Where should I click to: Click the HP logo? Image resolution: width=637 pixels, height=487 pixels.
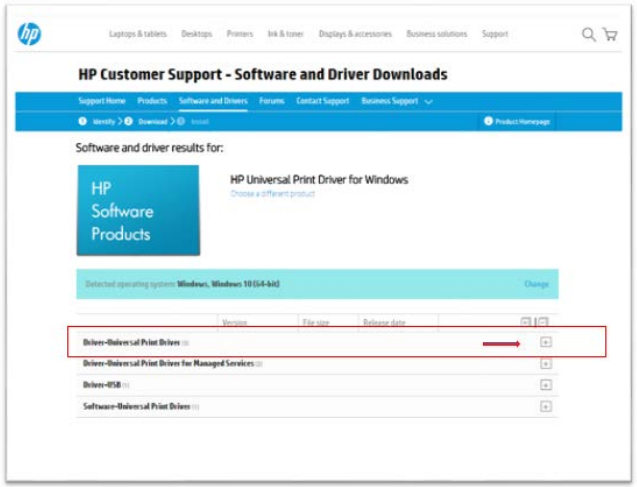pos(29,34)
